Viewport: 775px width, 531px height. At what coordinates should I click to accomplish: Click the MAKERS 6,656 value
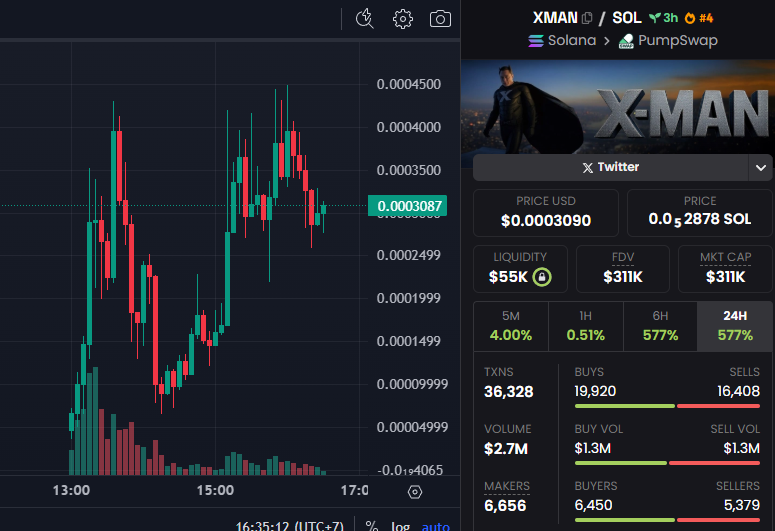point(505,506)
